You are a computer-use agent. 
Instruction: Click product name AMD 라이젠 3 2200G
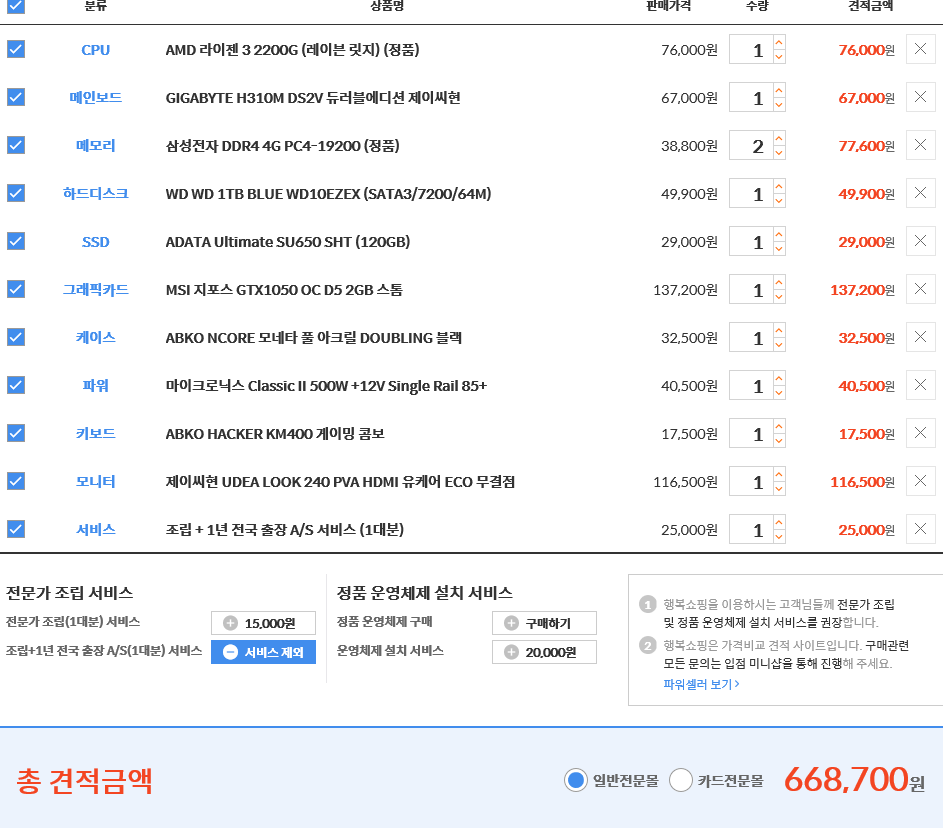point(292,50)
